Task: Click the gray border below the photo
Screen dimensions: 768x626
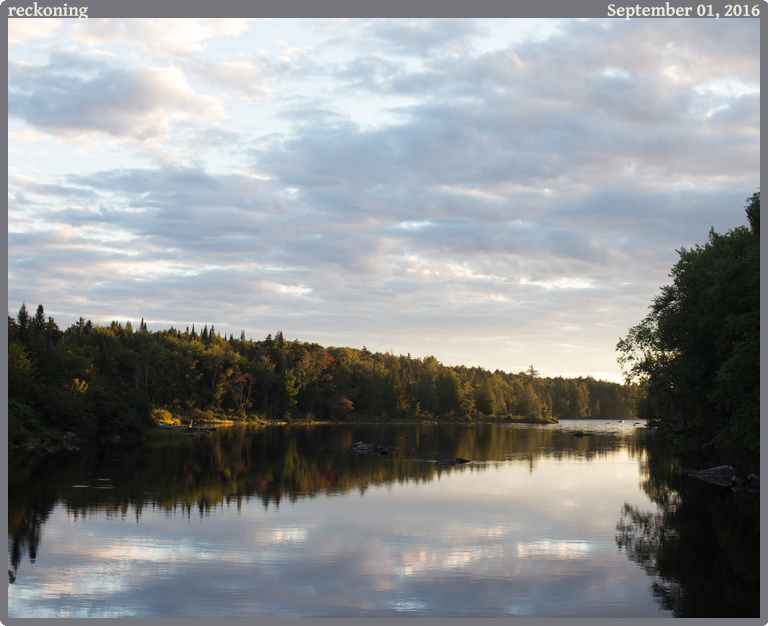Action: tap(384, 621)
